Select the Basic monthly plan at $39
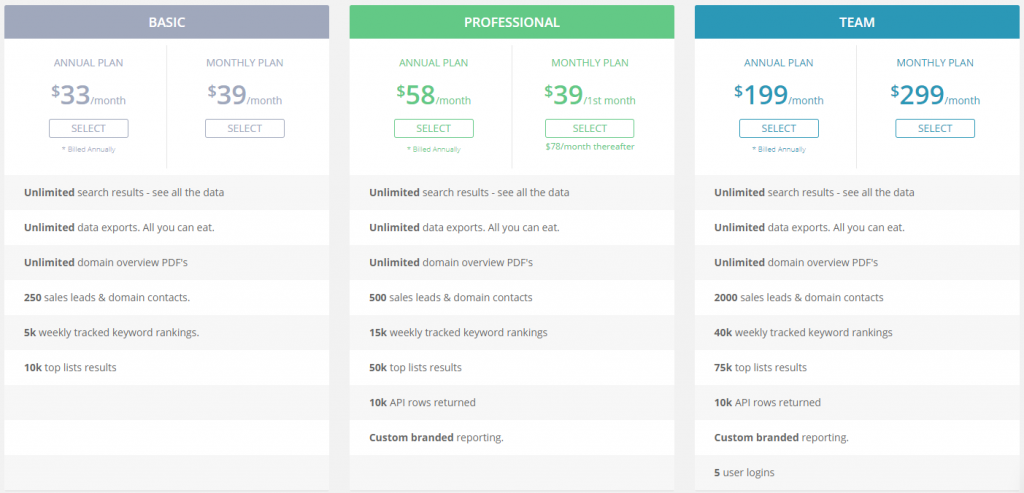Viewport: 1024px width, 493px height. [245, 128]
